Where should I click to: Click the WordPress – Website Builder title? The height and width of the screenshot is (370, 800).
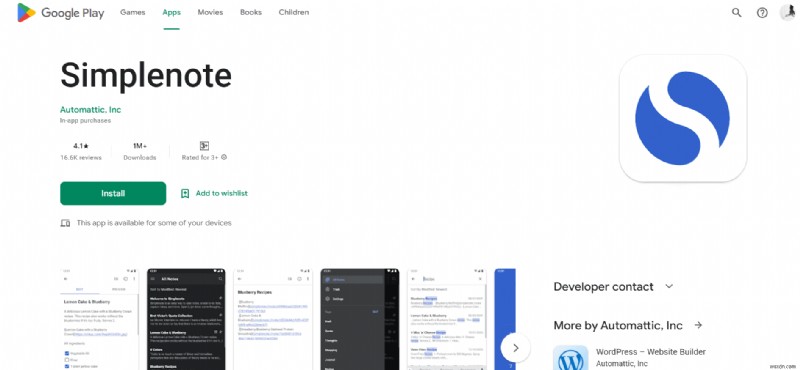tap(651, 352)
